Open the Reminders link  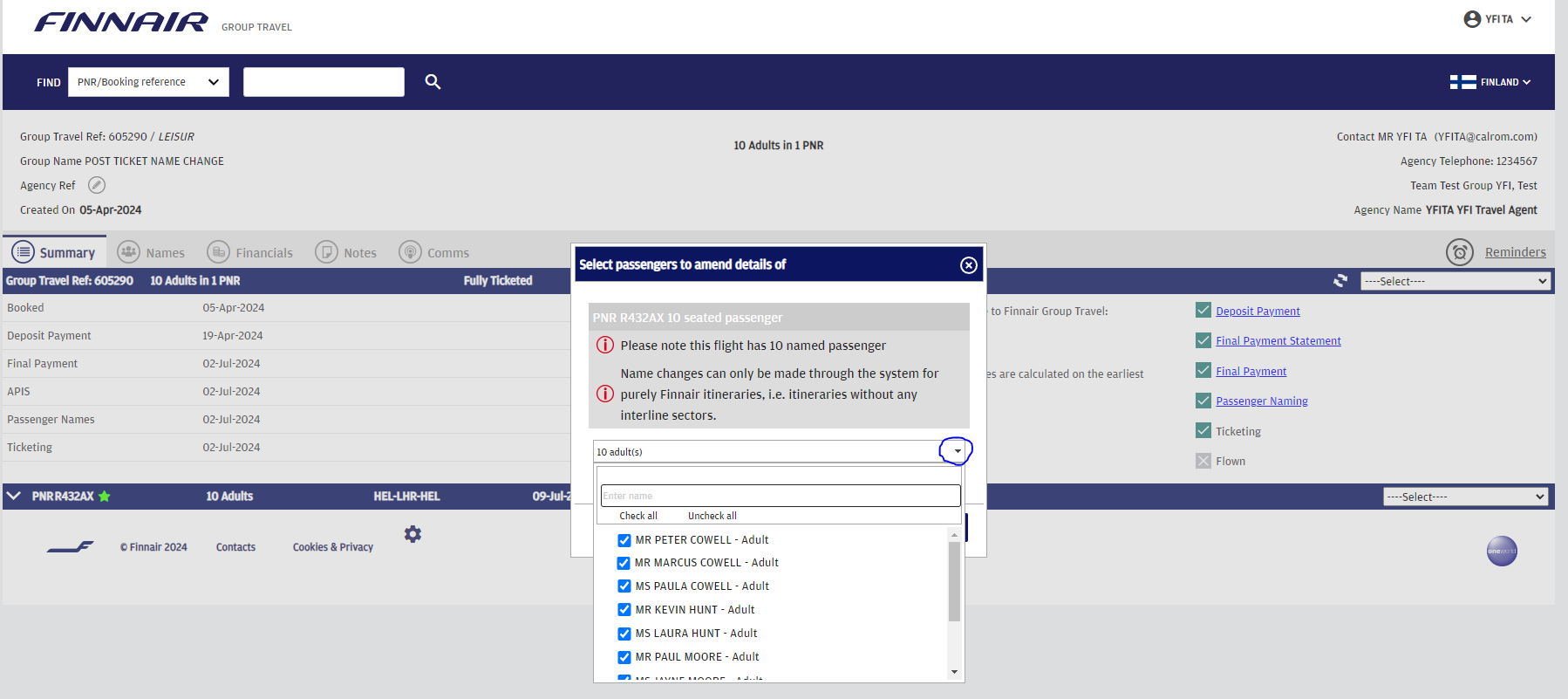(x=1515, y=252)
